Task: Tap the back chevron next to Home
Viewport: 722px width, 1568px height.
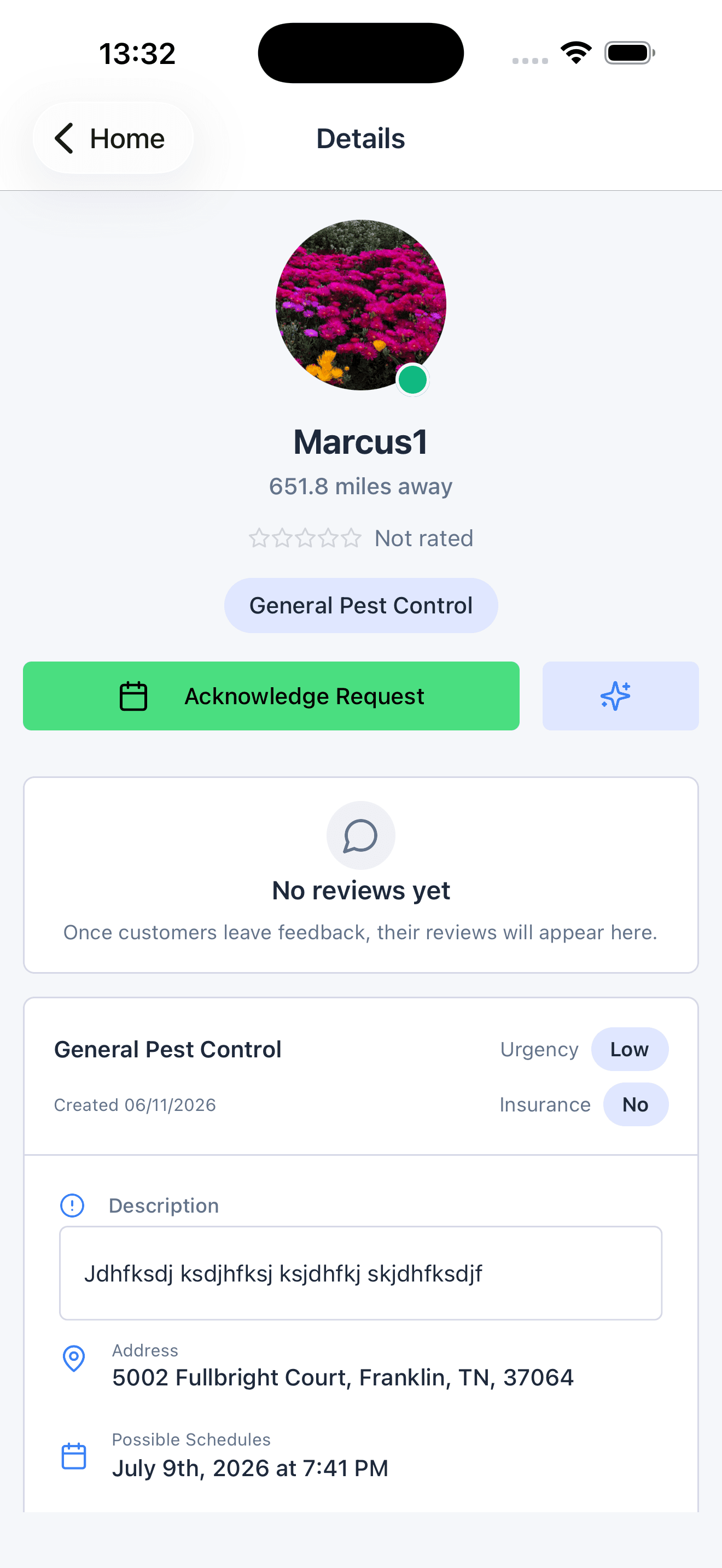Action: [x=64, y=138]
